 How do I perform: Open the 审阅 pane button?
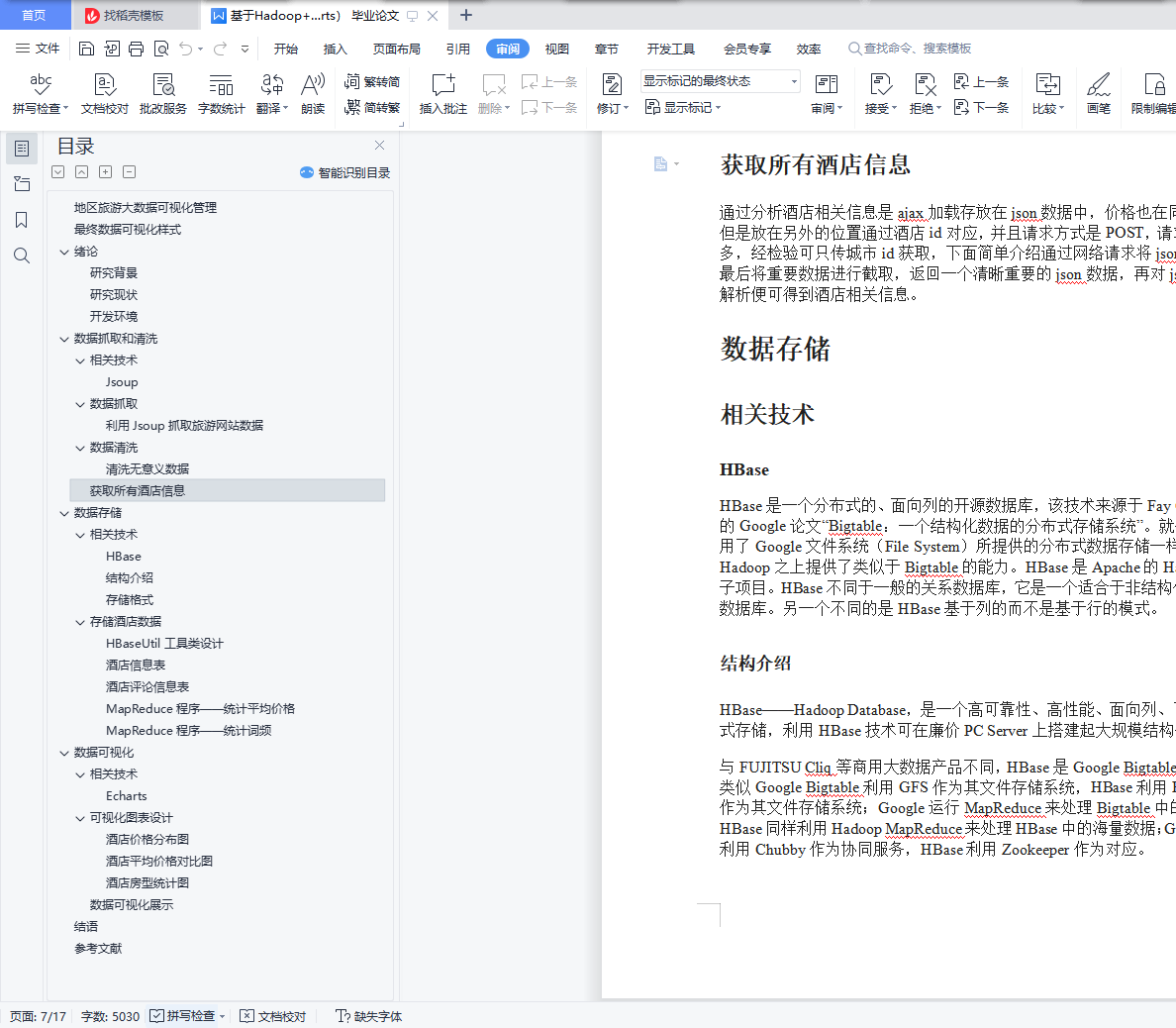coord(827,94)
